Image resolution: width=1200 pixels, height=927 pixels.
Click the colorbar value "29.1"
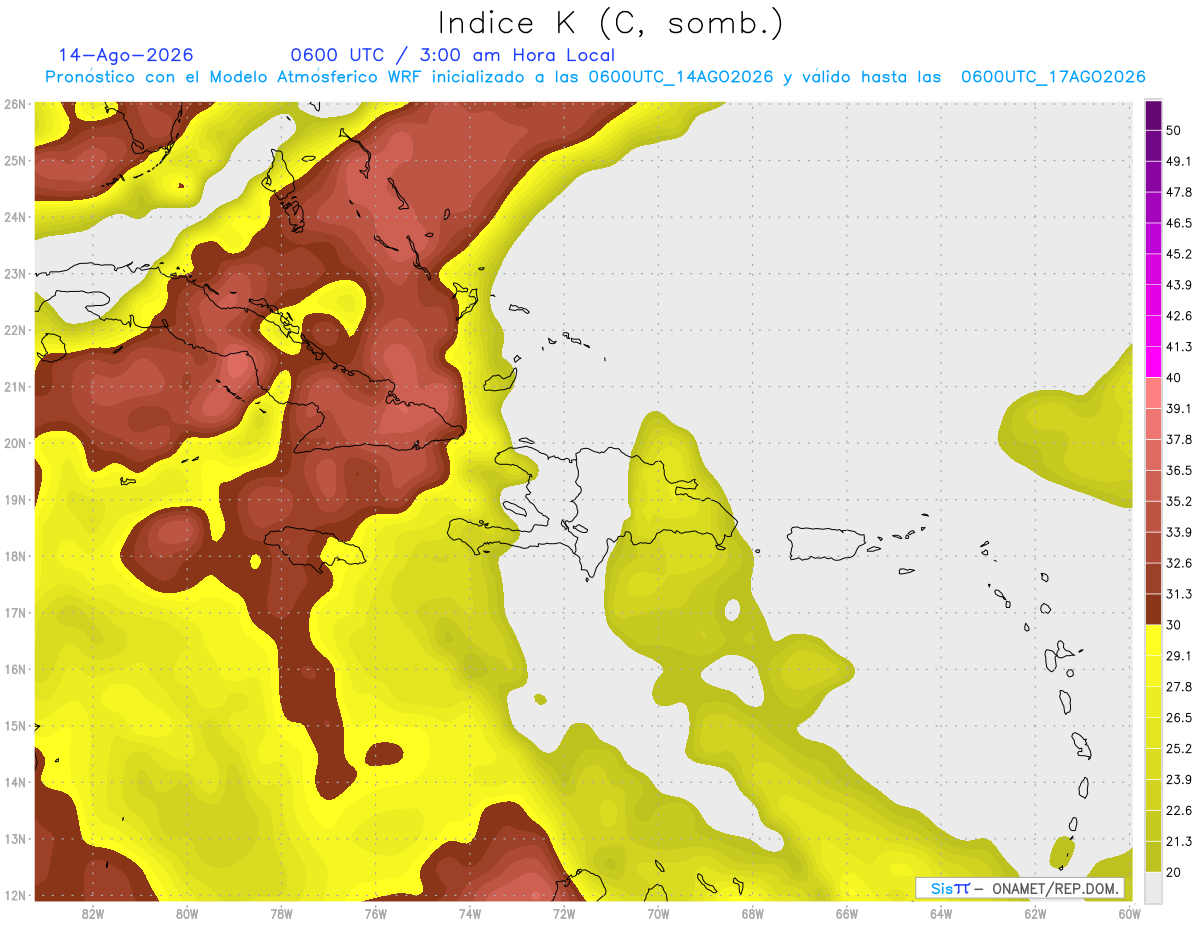tap(1179, 656)
